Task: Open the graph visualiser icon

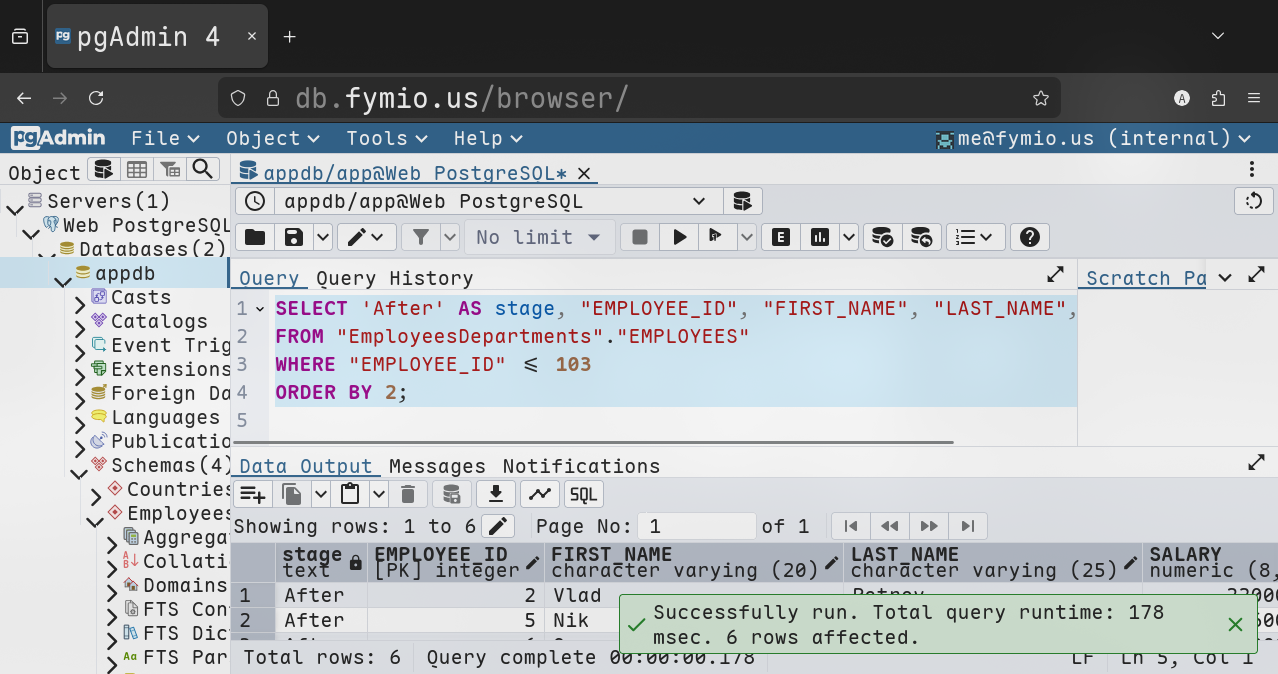Action: pos(539,494)
